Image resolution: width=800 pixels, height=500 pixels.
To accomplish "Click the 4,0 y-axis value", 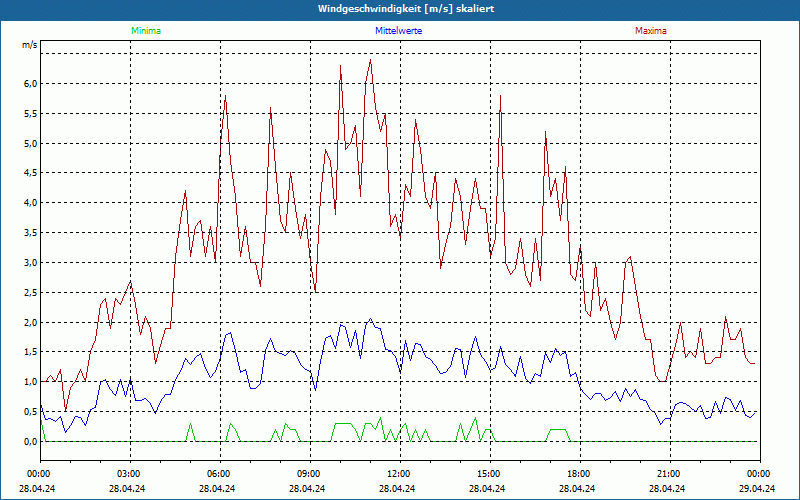I will click(x=32, y=203).
